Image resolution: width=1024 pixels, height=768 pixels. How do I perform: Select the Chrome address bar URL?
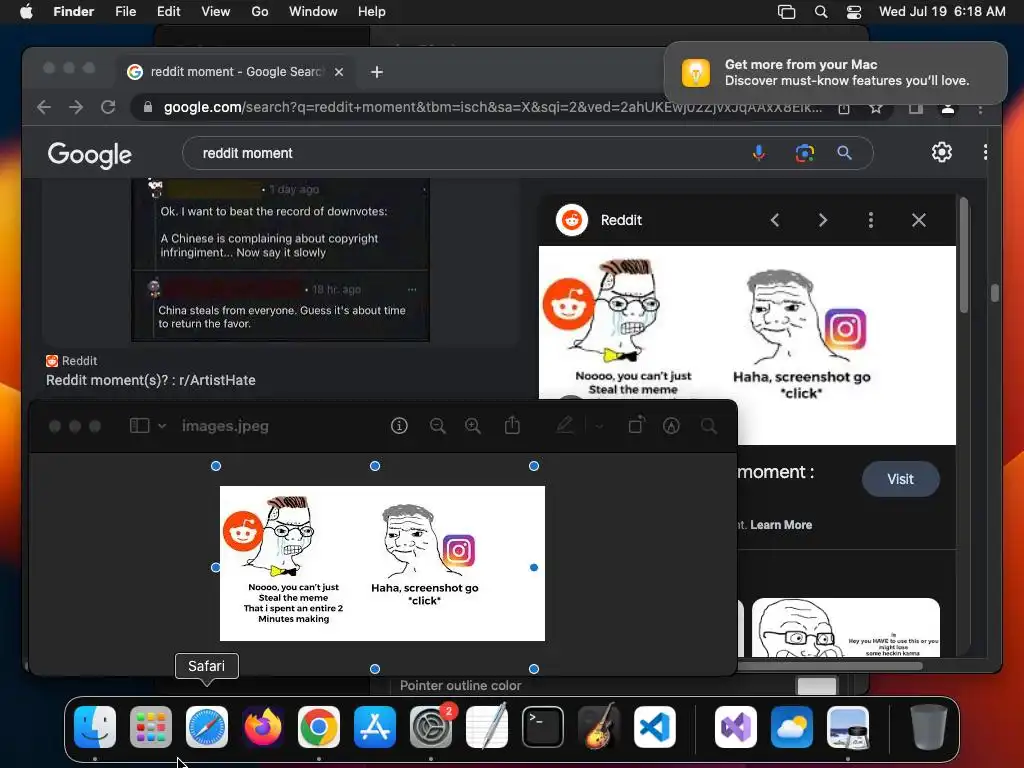tap(492, 107)
